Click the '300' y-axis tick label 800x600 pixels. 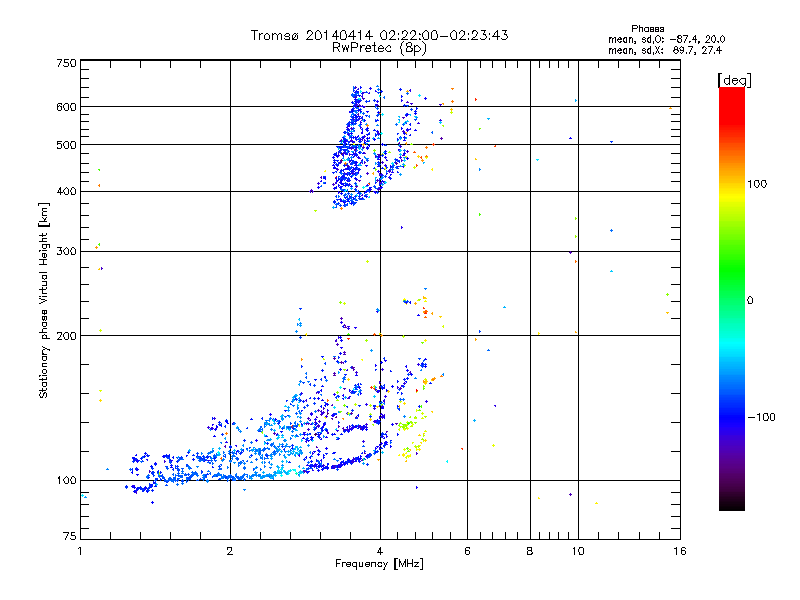67,251
